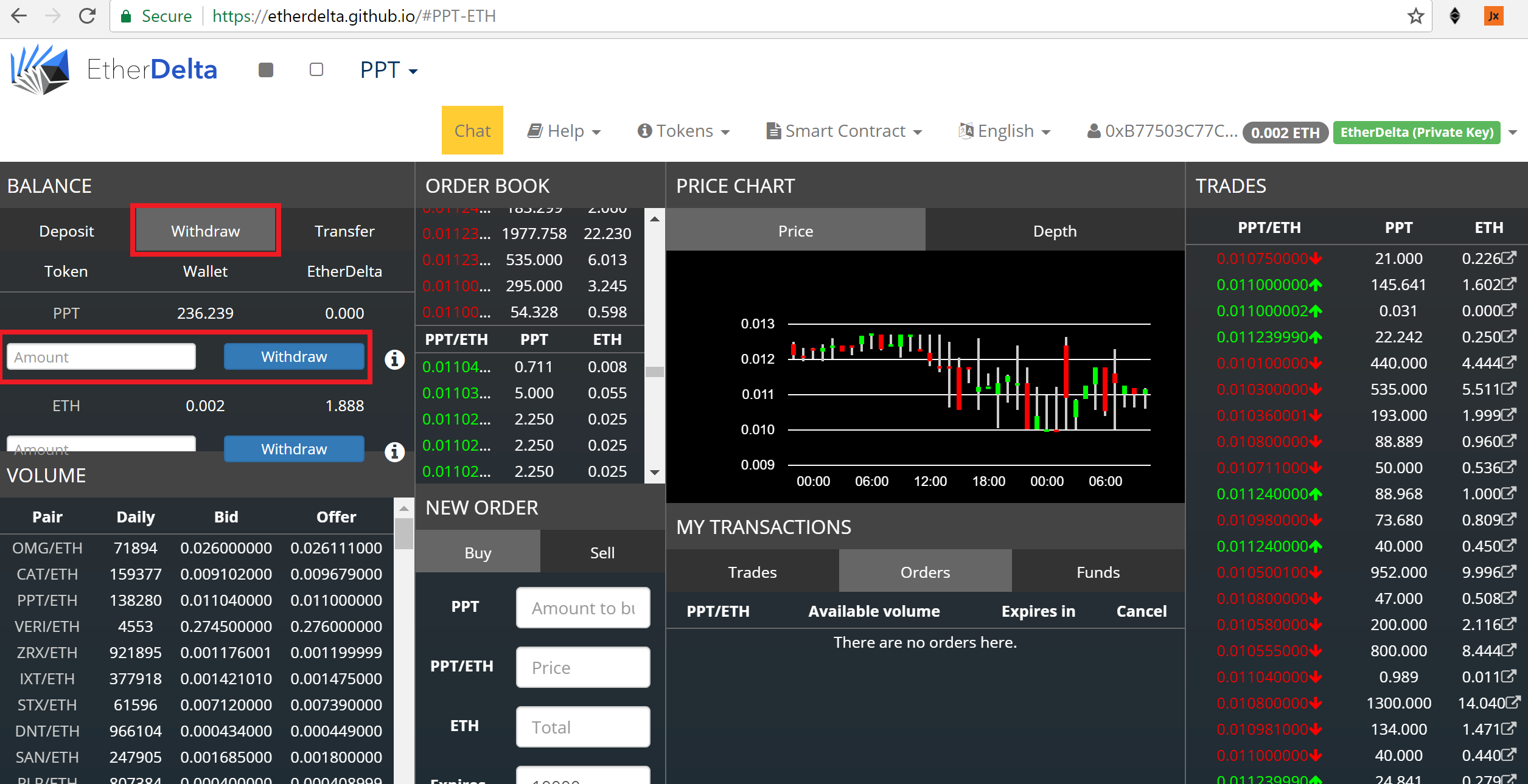Click Withdraw button for PPT
Screen dimensions: 1528x784
pos(294,356)
